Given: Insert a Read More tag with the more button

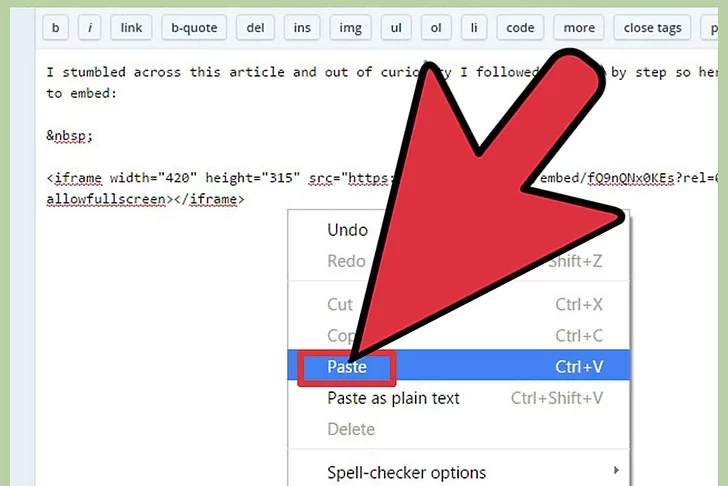Looking at the screenshot, I should (578, 28).
